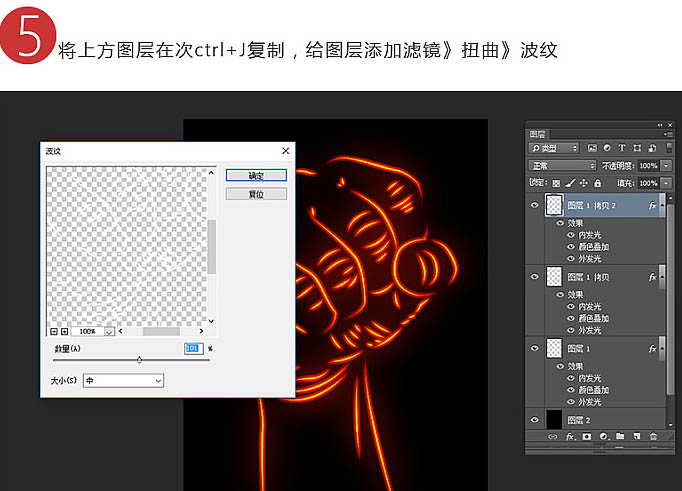Click the lock all padlock icon
The width and height of the screenshot is (682, 491).
[x=598, y=184]
